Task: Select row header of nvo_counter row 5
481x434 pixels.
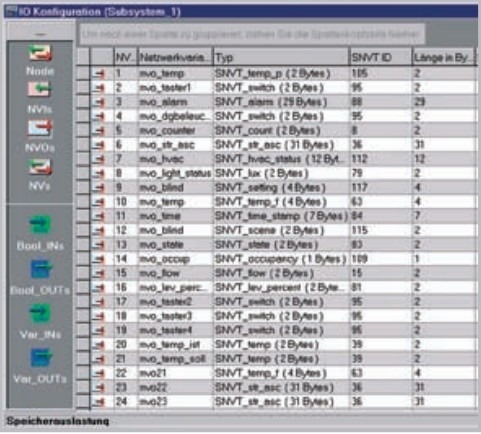Action: pyautogui.click(x=82, y=131)
